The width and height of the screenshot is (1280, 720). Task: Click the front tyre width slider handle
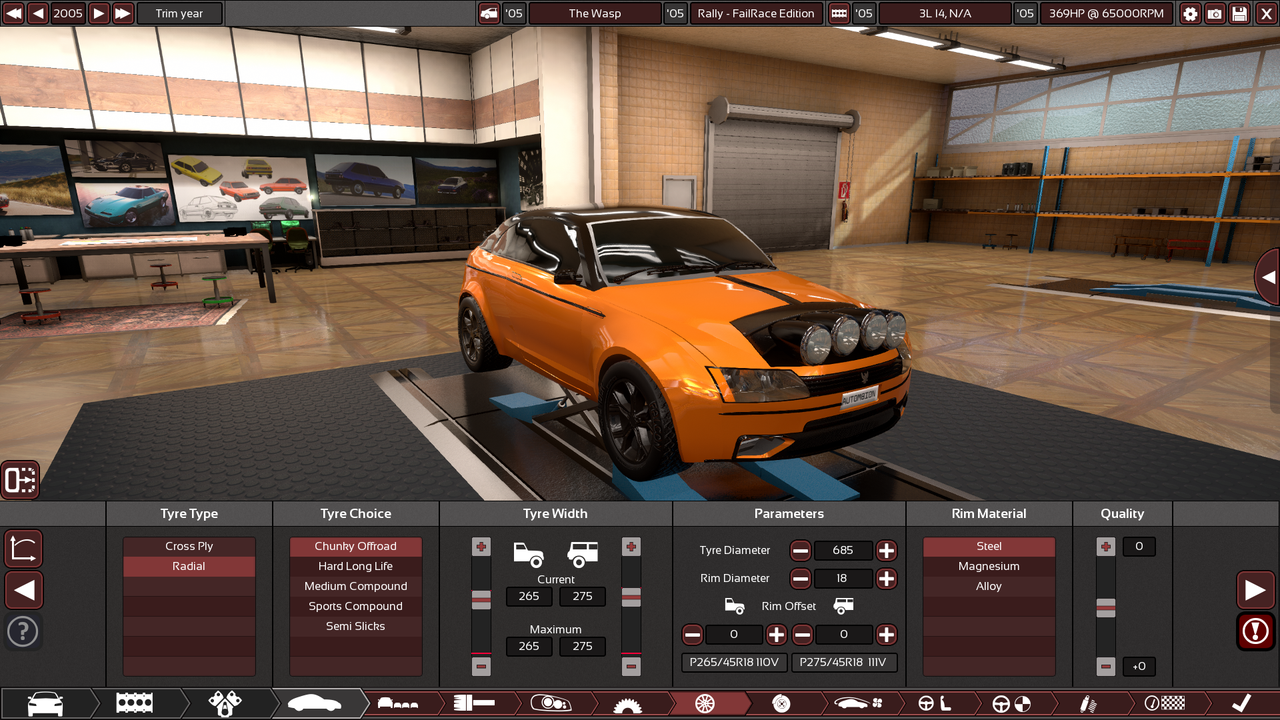point(481,599)
